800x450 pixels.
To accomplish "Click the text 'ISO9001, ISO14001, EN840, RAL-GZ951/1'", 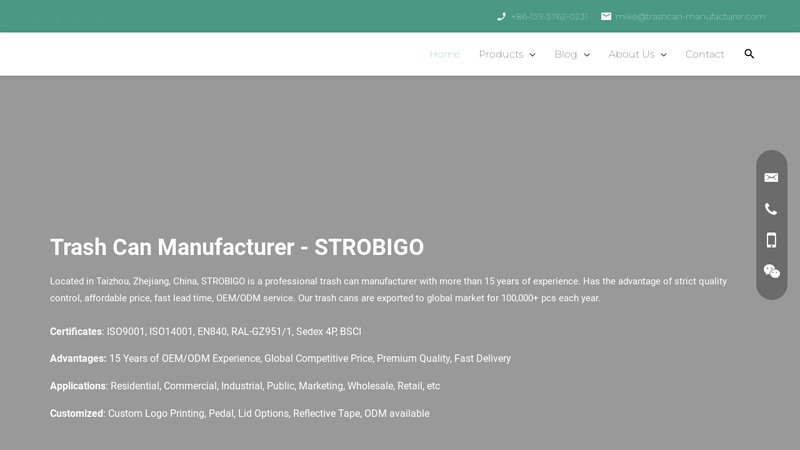I will pos(199,332).
